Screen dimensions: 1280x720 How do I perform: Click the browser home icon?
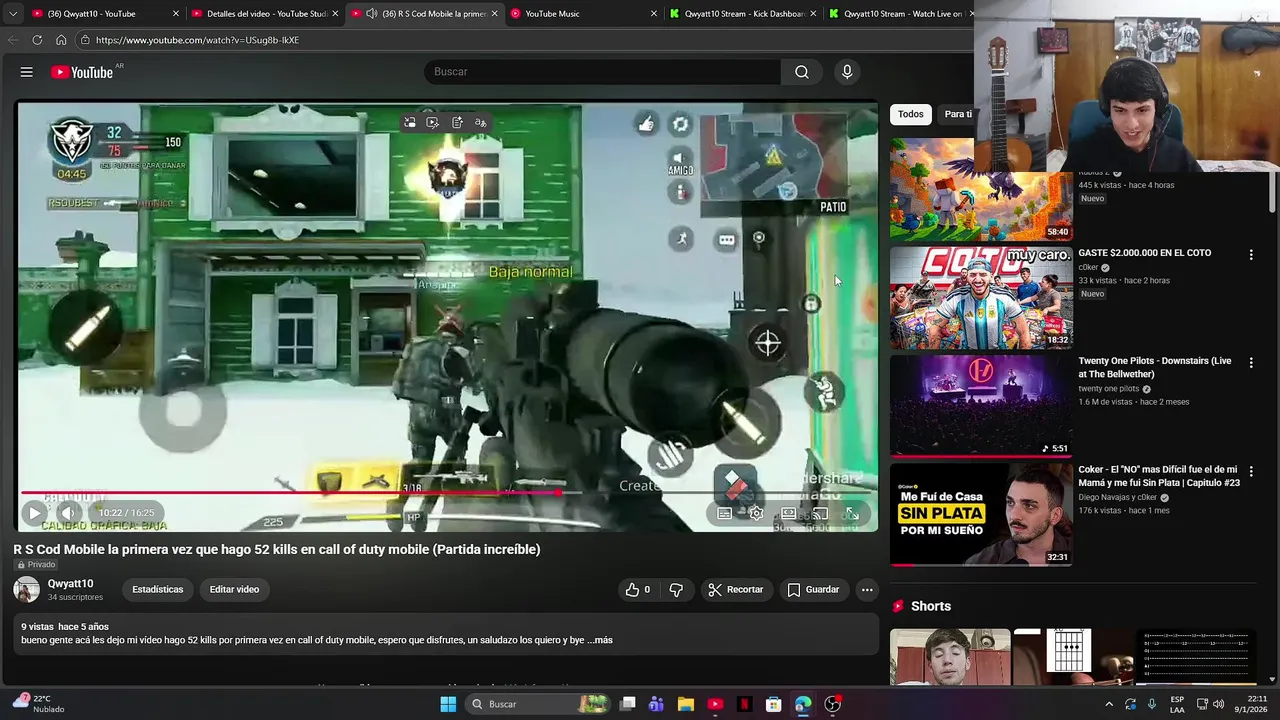(61, 40)
